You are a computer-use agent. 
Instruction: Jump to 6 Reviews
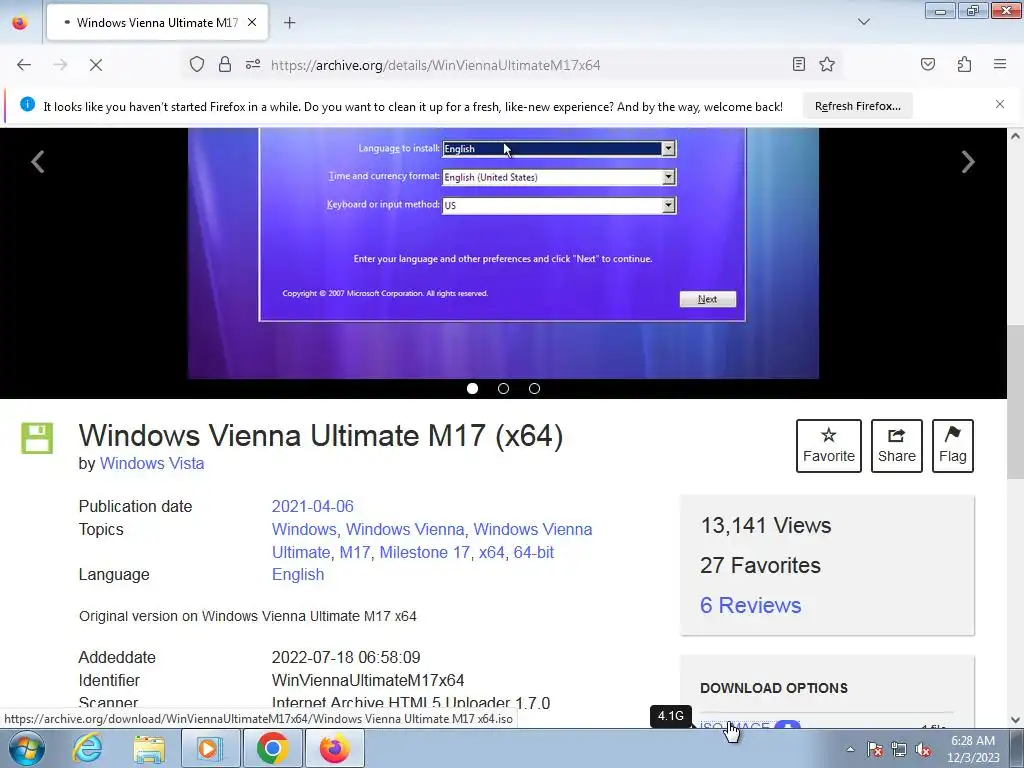click(x=750, y=605)
